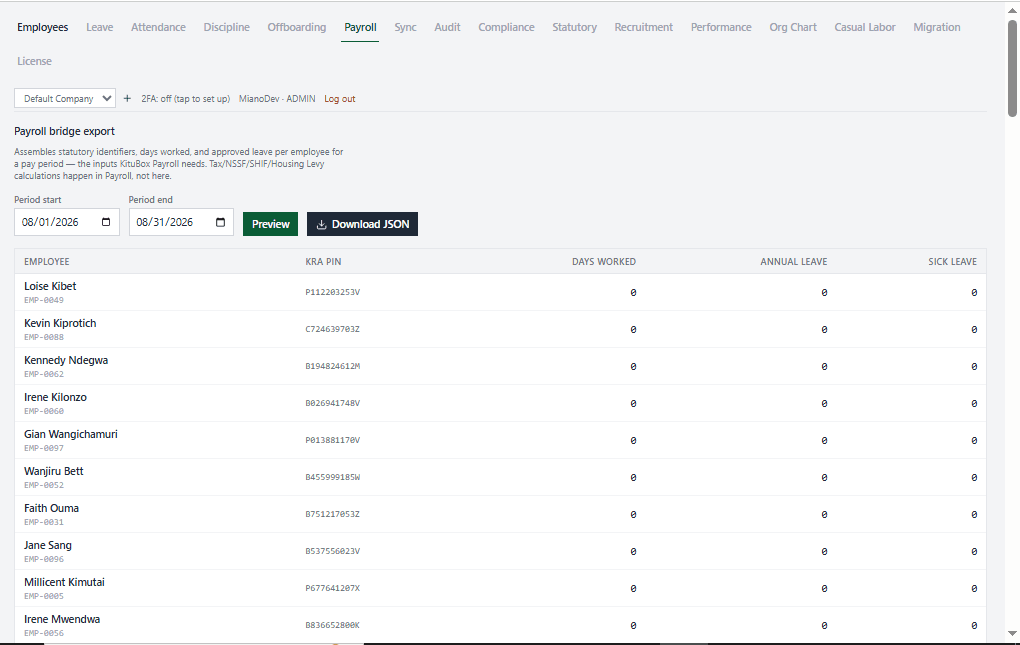This screenshot has width=1020, height=645.
Task: Click KRA PIN P112203253V
Action: click(x=332, y=293)
